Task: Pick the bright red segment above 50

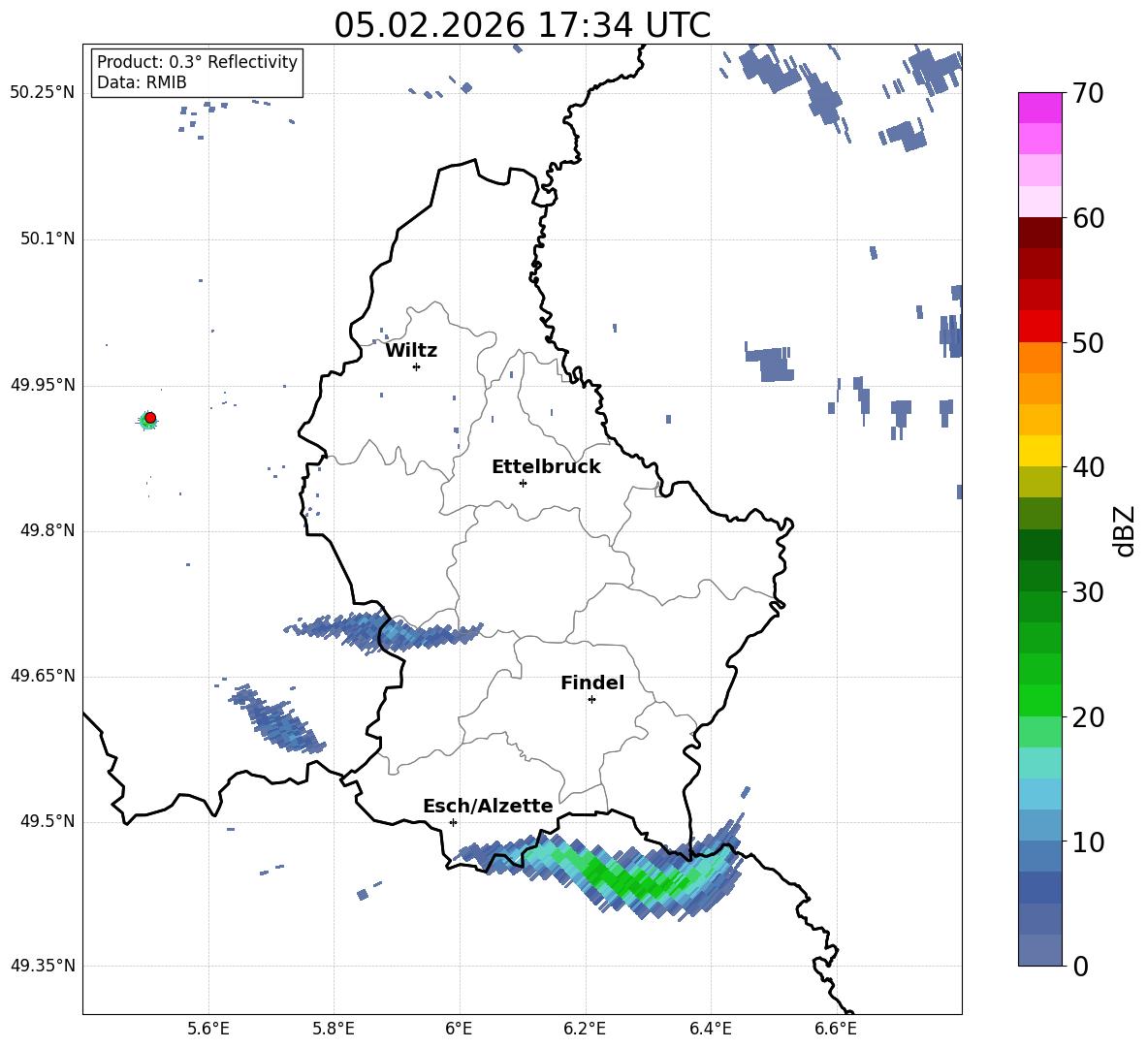Action: click(x=1039, y=327)
